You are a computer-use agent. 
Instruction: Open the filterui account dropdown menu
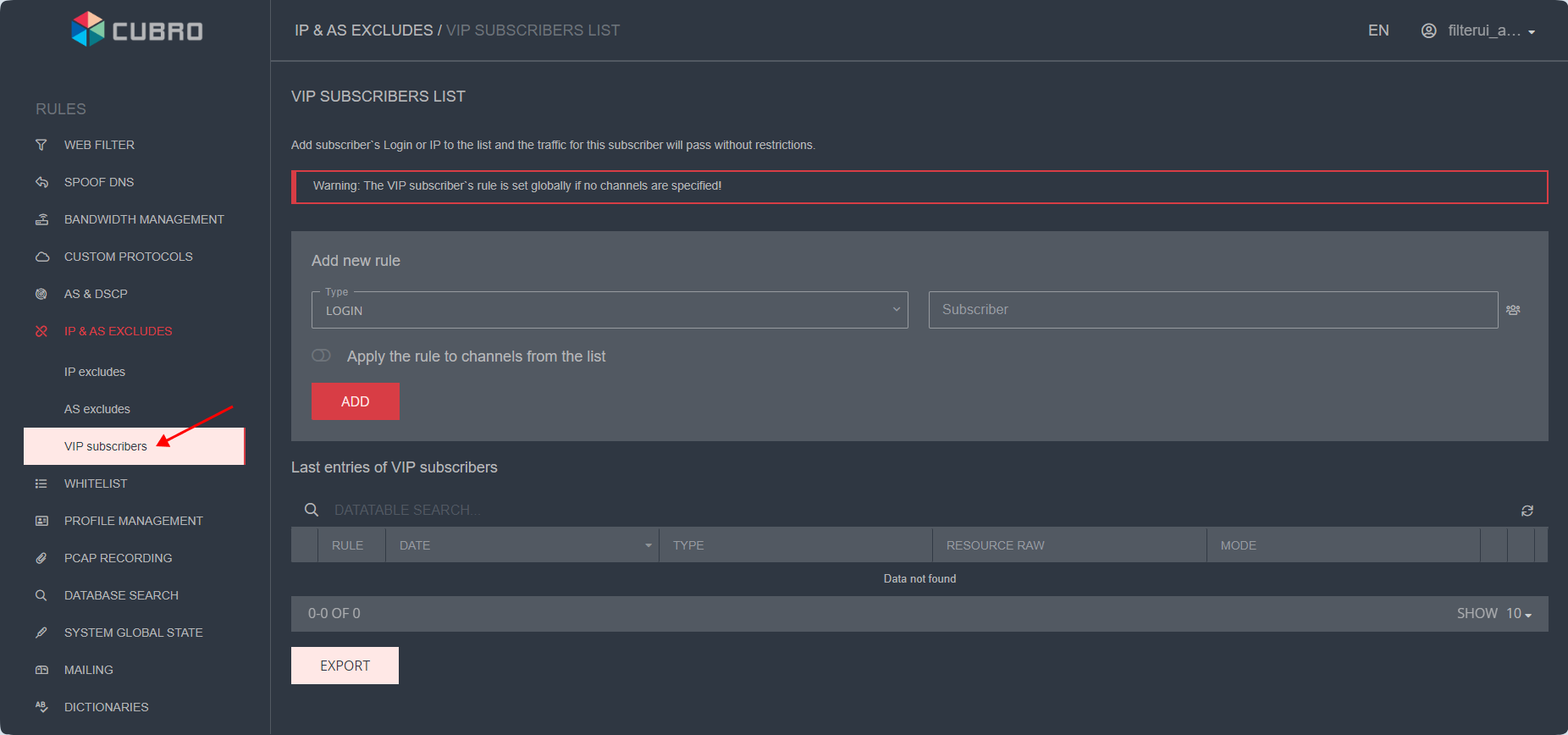click(1491, 30)
